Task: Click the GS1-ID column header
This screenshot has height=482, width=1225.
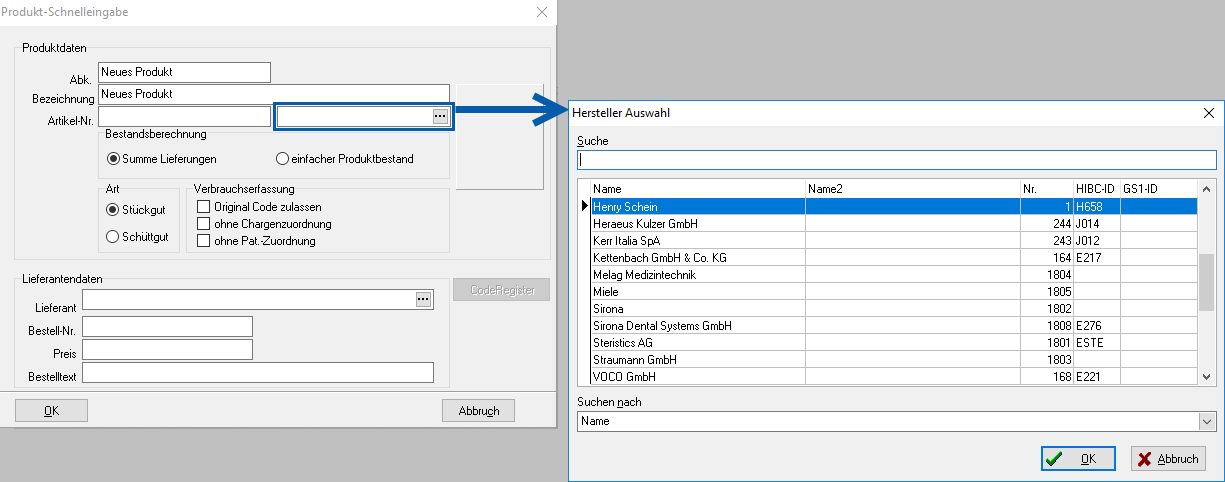Action: pos(1159,189)
